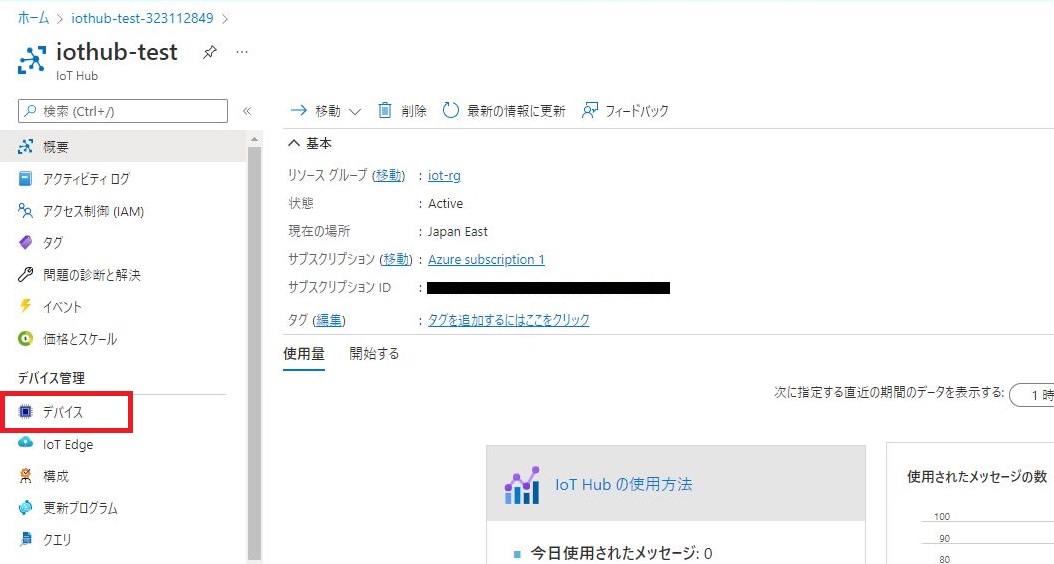Viewport: 1054px width, 564px height.
Task: Open the IoT Edge menu entry
Action: coord(68,444)
